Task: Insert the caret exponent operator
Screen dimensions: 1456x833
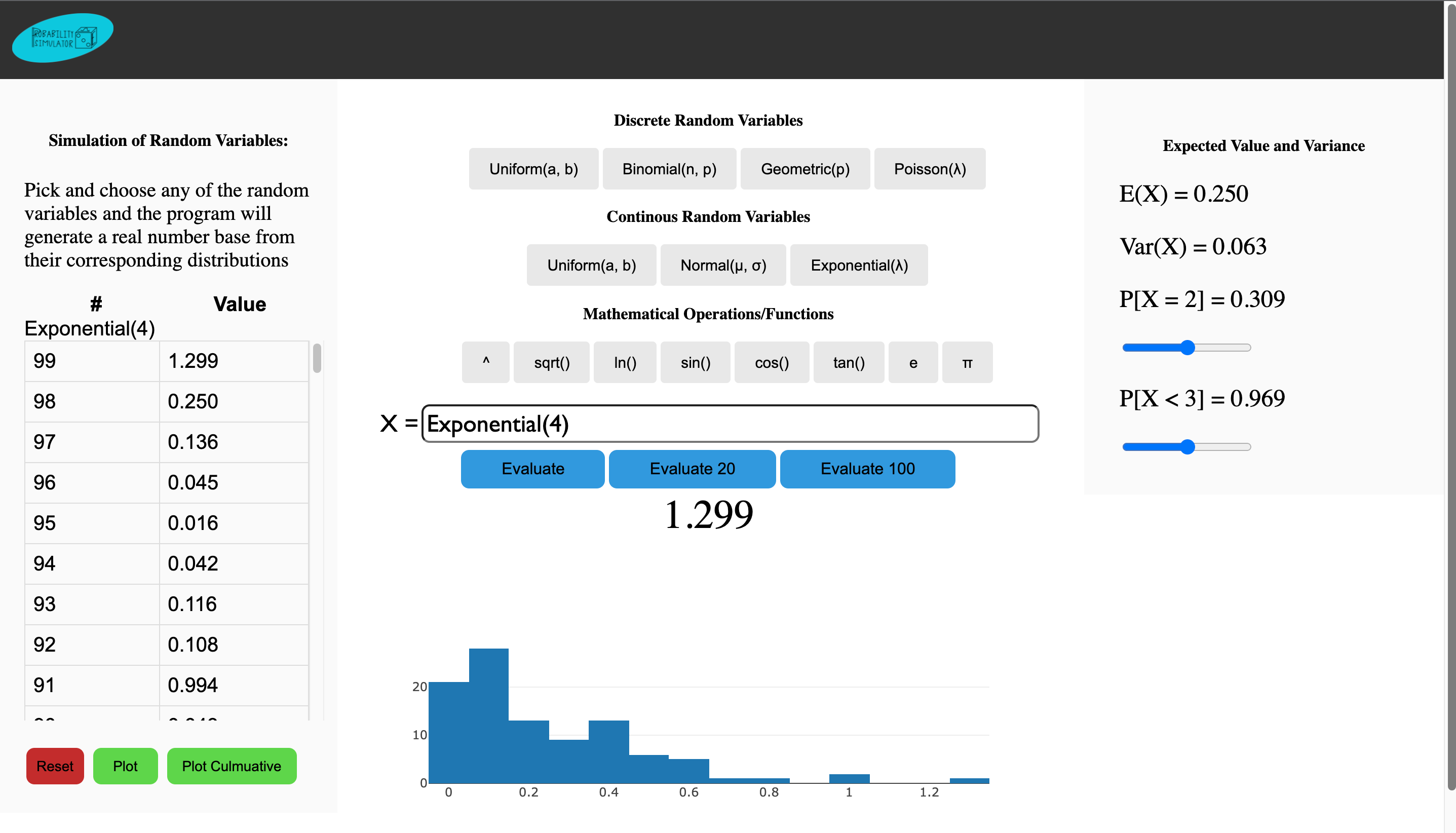Action: [x=485, y=362]
